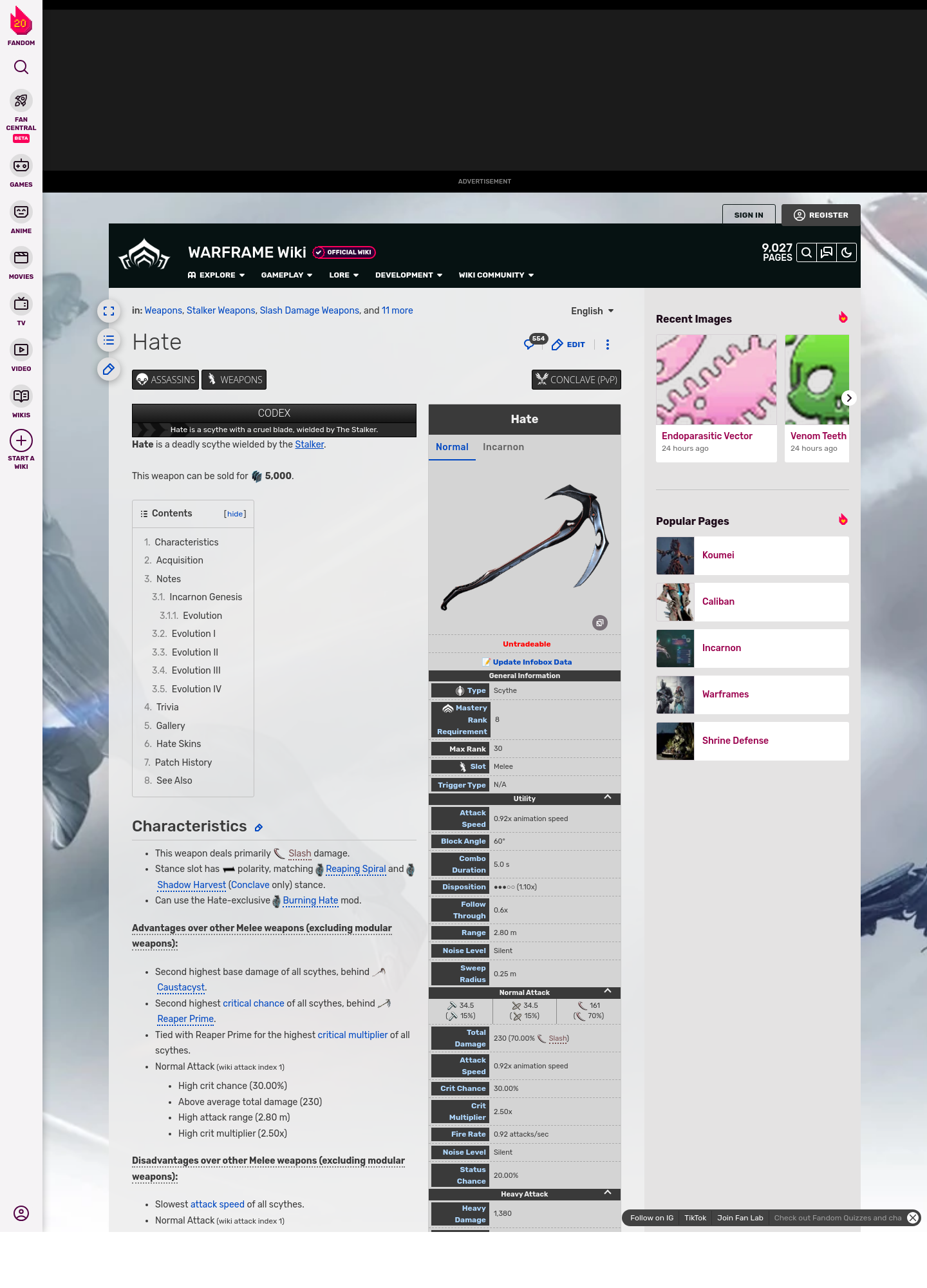927x1288 pixels.
Task: Open the floating table of contents icon
Action: [x=109, y=340]
